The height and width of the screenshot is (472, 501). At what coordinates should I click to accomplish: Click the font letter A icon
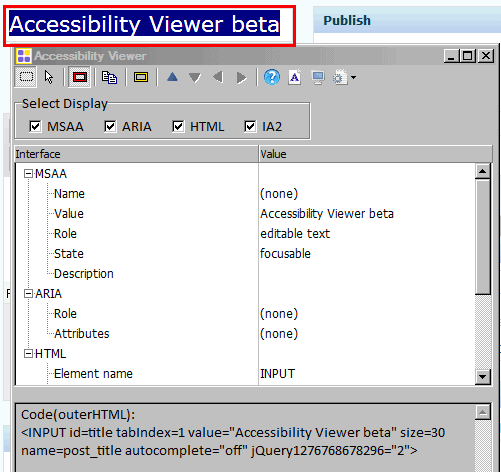click(295, 77)
